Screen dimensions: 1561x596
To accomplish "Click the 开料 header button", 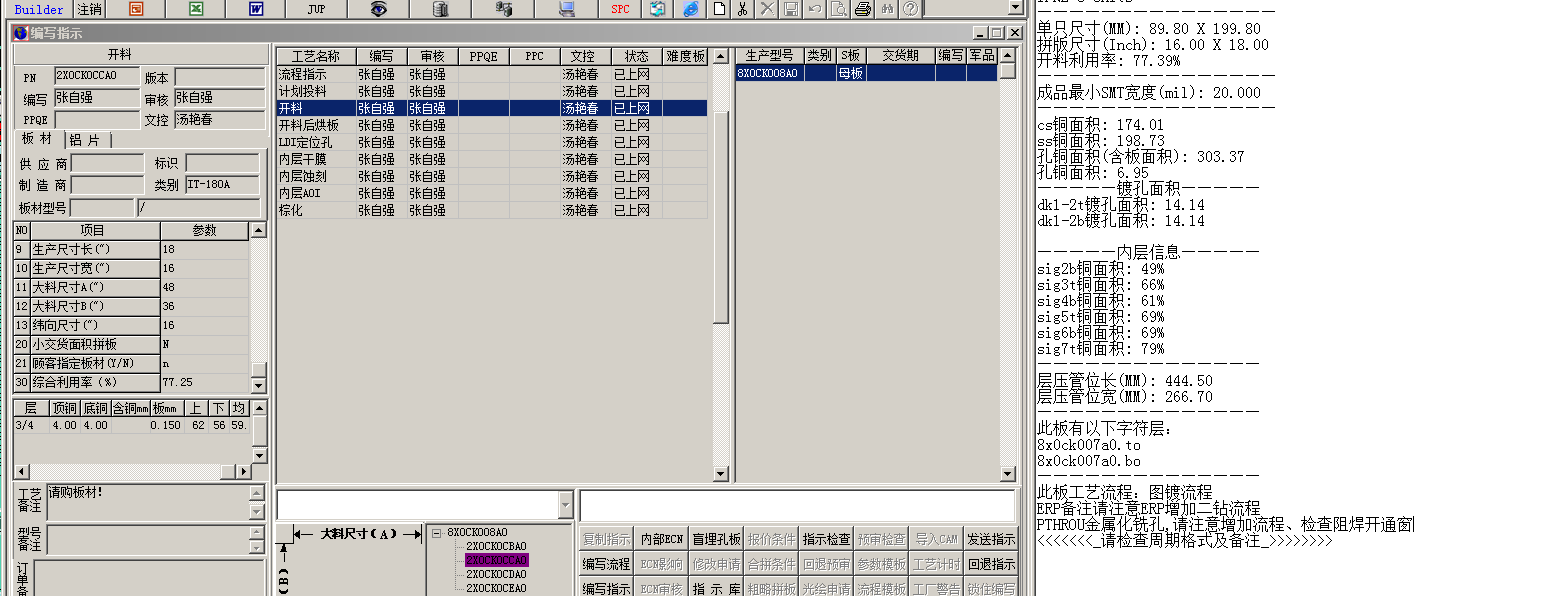I will tap(140, 54).
